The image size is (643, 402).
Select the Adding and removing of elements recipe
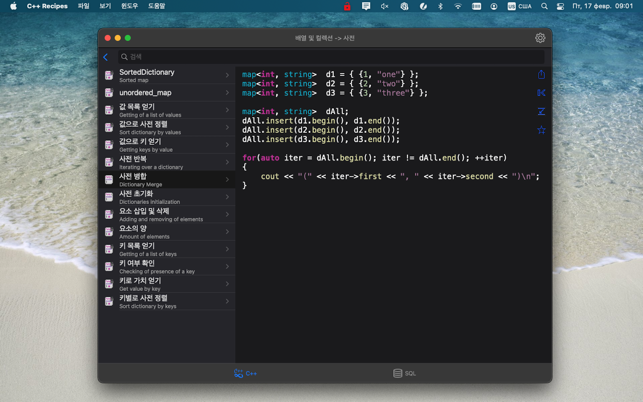pos(167,214)
